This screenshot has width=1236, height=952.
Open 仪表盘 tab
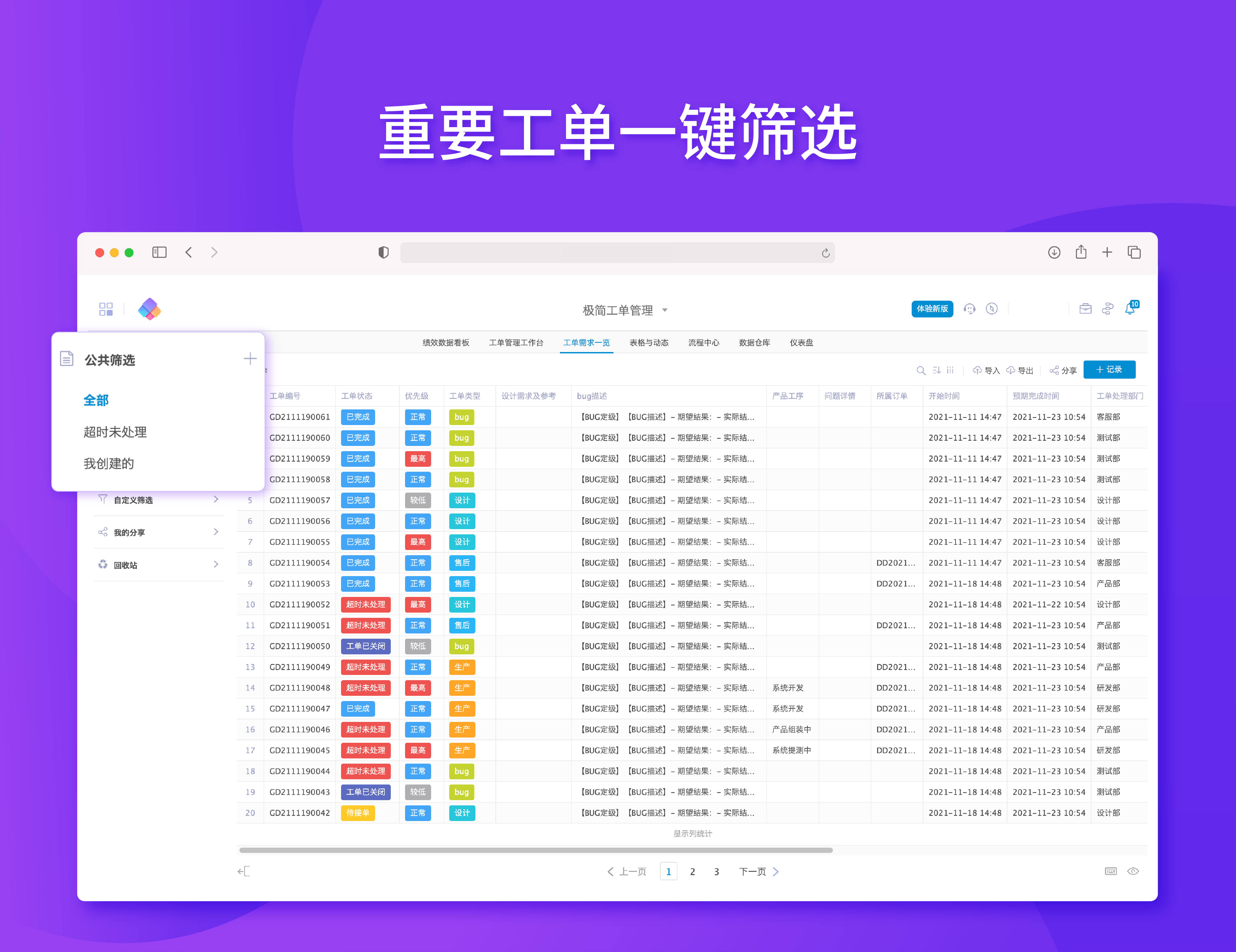point(801,342)
